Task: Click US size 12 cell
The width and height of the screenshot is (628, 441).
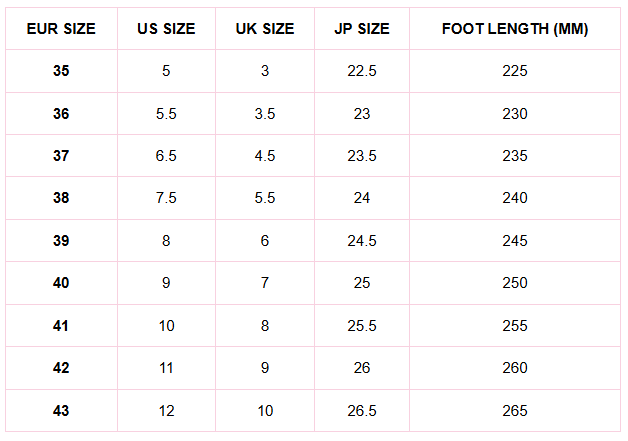Action: (x=166, y=411)
